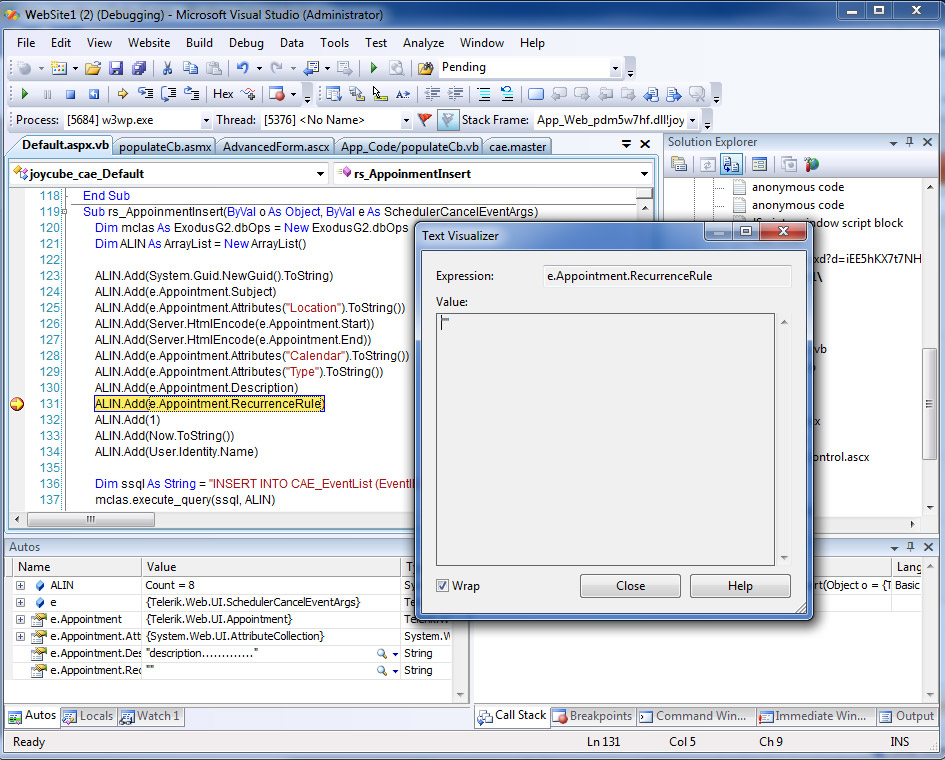This screenshot has width=945, height=760.
Task: Close the Default.aspx.vb document with the X
Action: pos(645,144)
